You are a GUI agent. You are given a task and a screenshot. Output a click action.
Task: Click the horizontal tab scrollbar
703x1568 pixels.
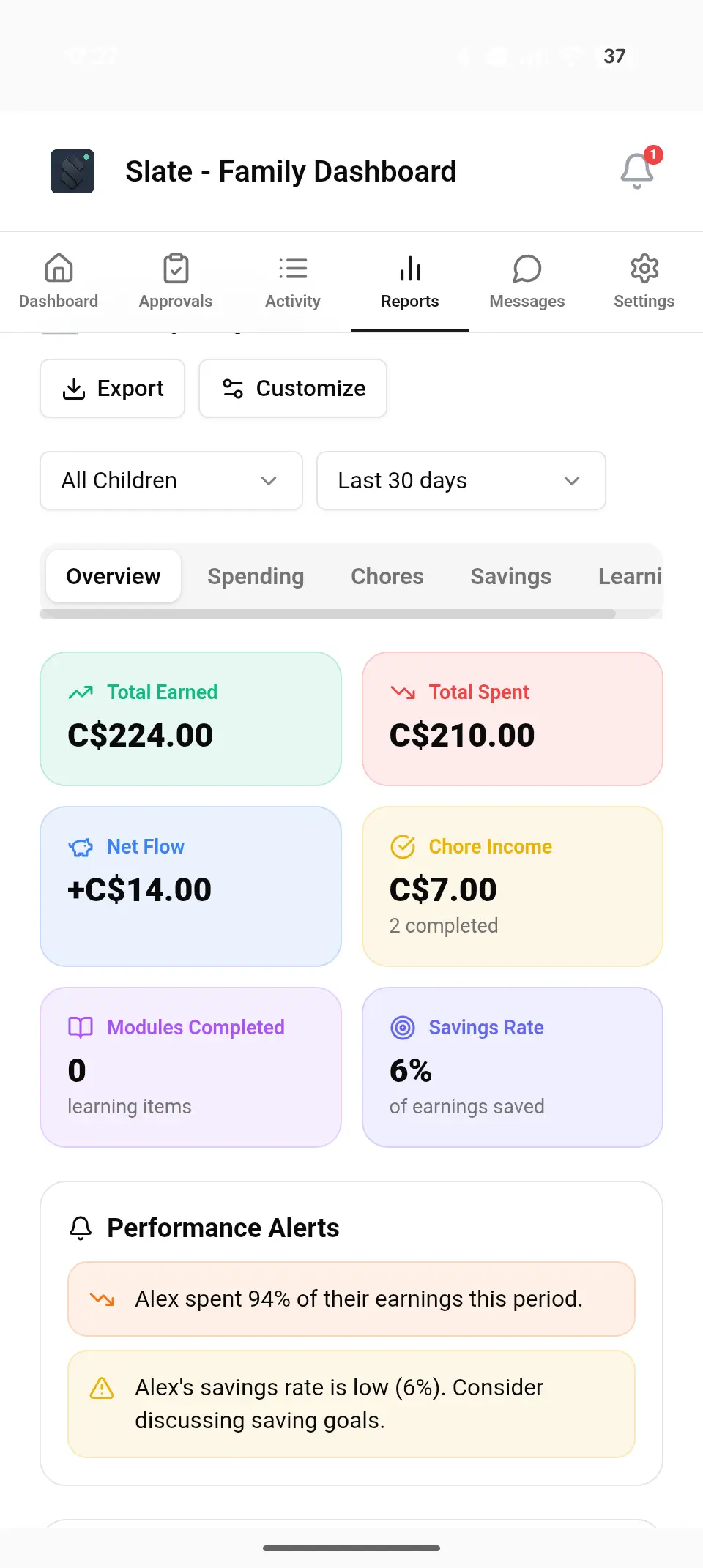click(327, 613)
